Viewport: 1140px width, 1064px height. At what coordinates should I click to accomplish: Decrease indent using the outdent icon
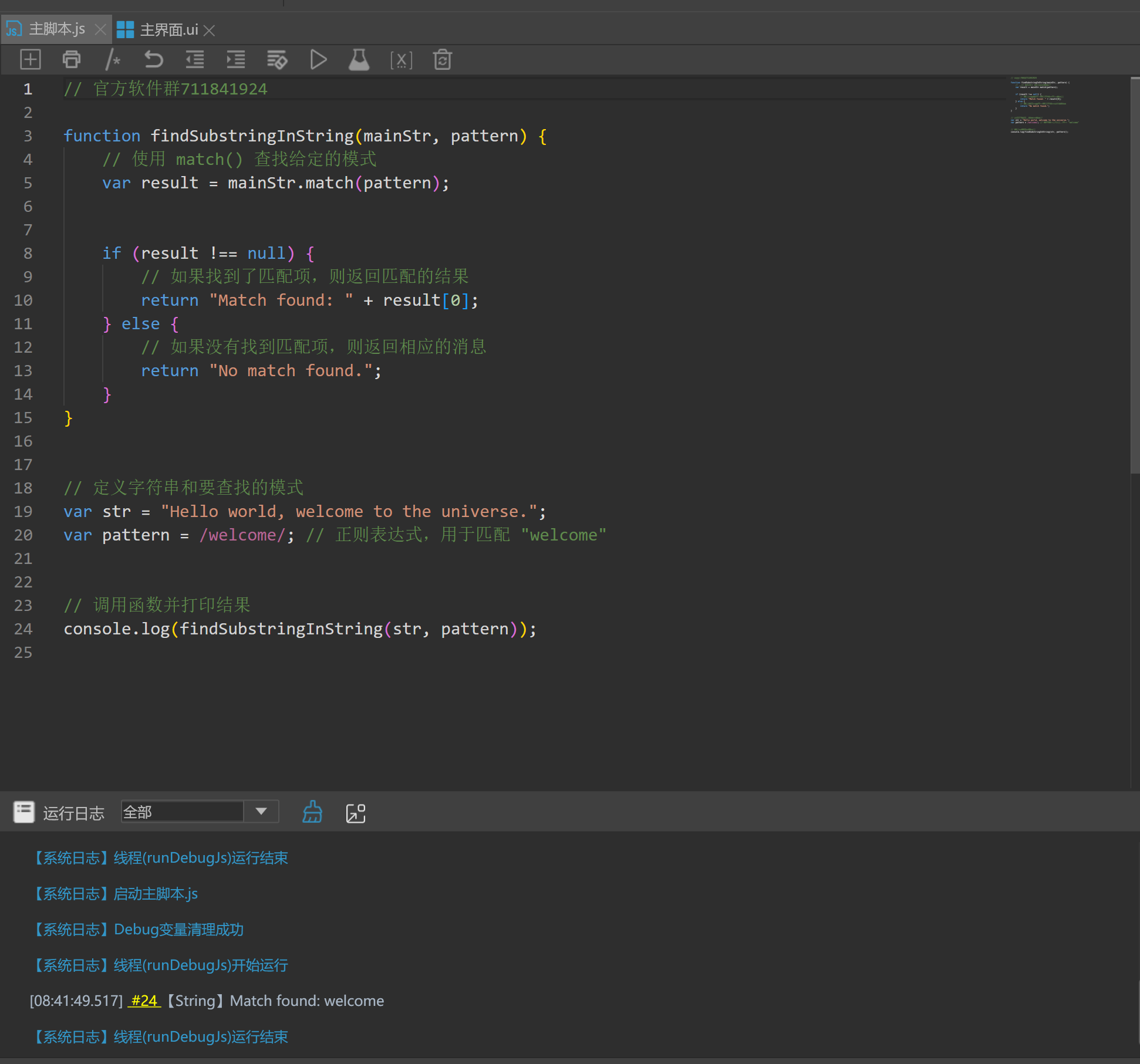tap(195, 59)
